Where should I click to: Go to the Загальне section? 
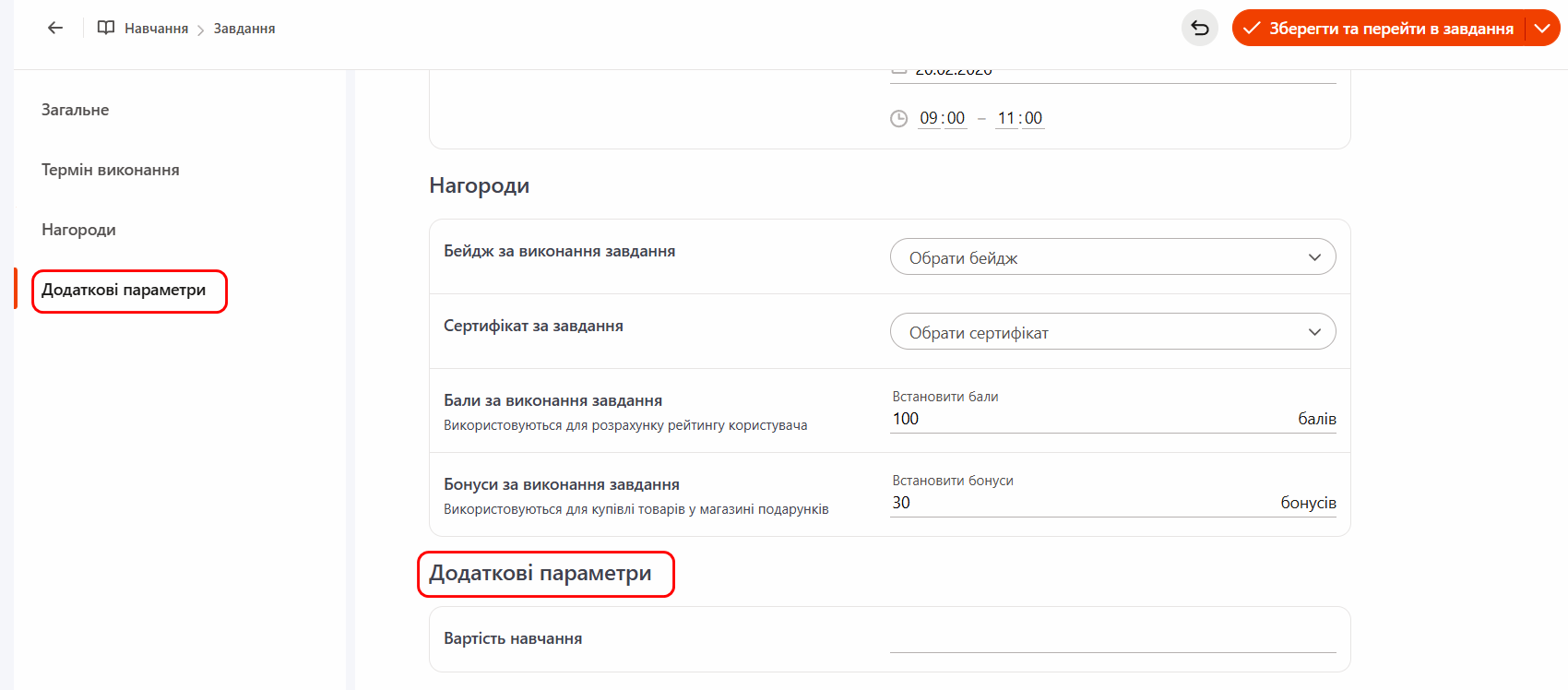75,110
